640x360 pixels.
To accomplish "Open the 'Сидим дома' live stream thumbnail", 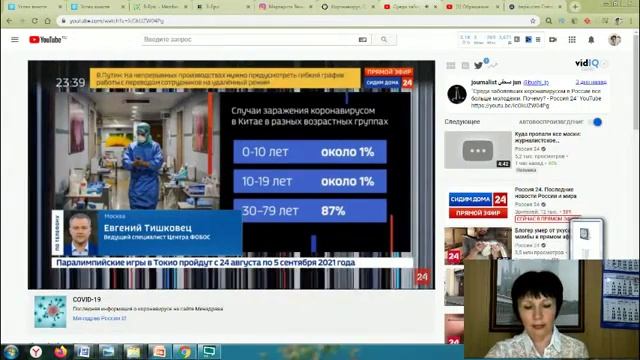I will (x=478, y=205).
